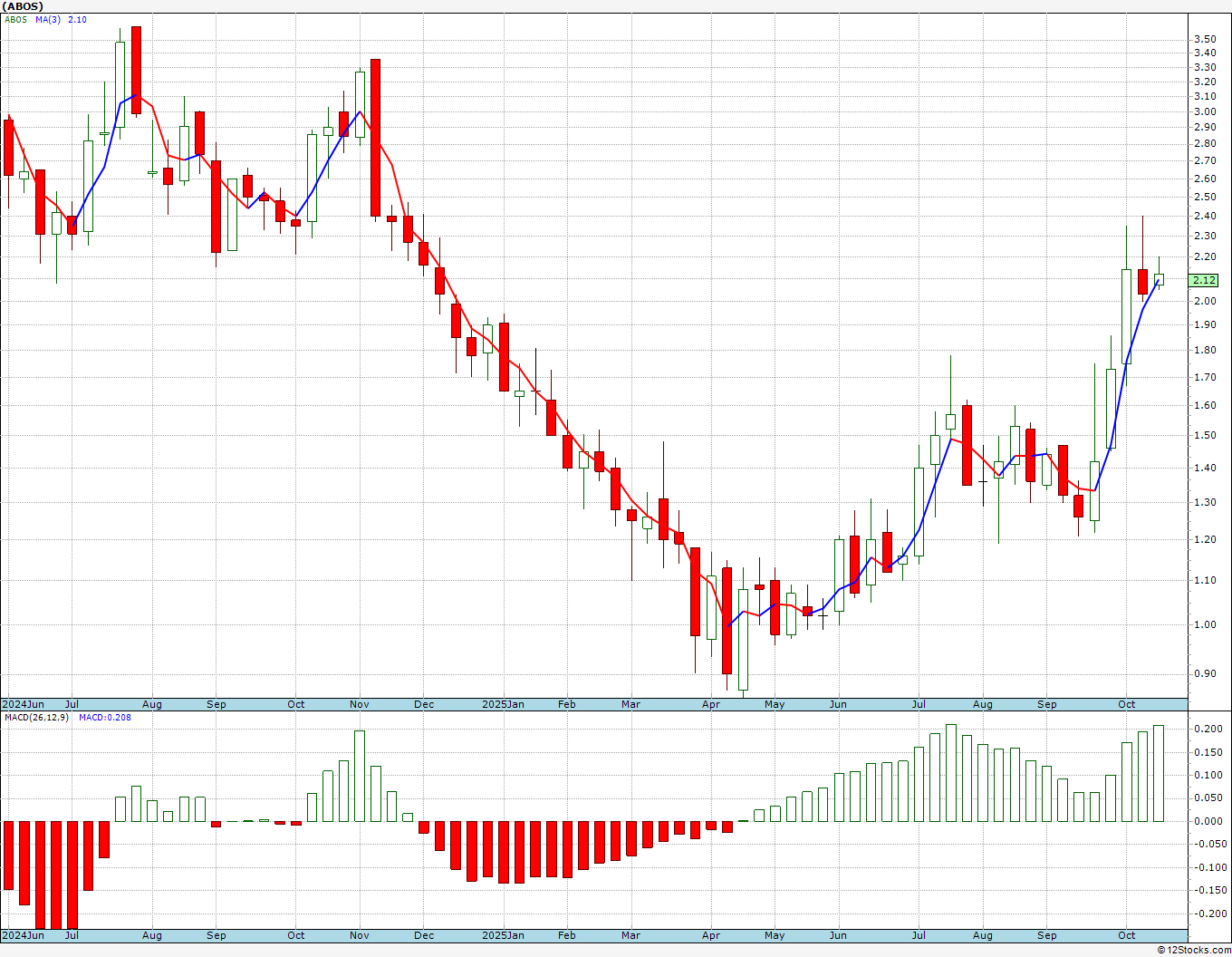This screenshot has height=957, width=1232.
Task: Select Nov on the price chart's date axis
Action: pos(360,704)
